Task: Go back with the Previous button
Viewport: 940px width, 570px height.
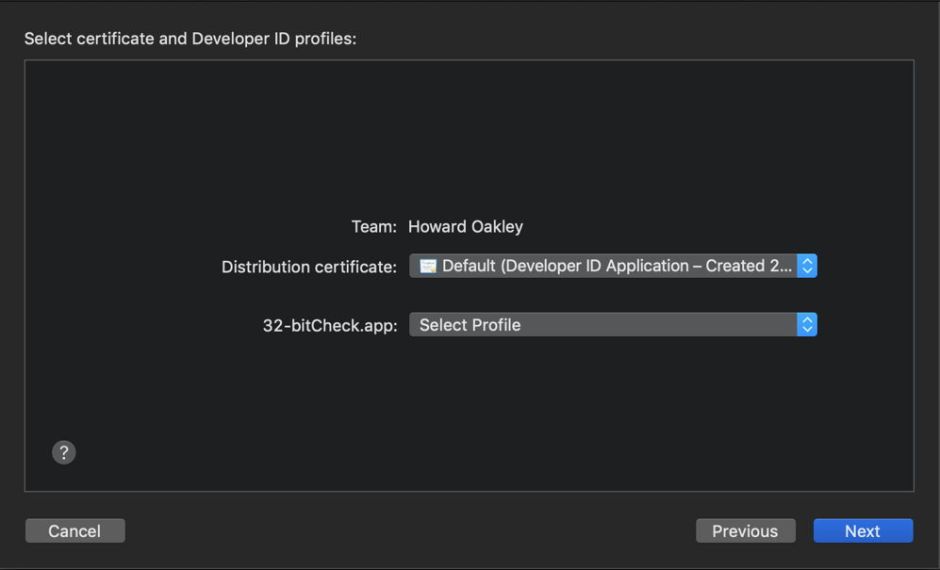Action: tap(745, 531)
